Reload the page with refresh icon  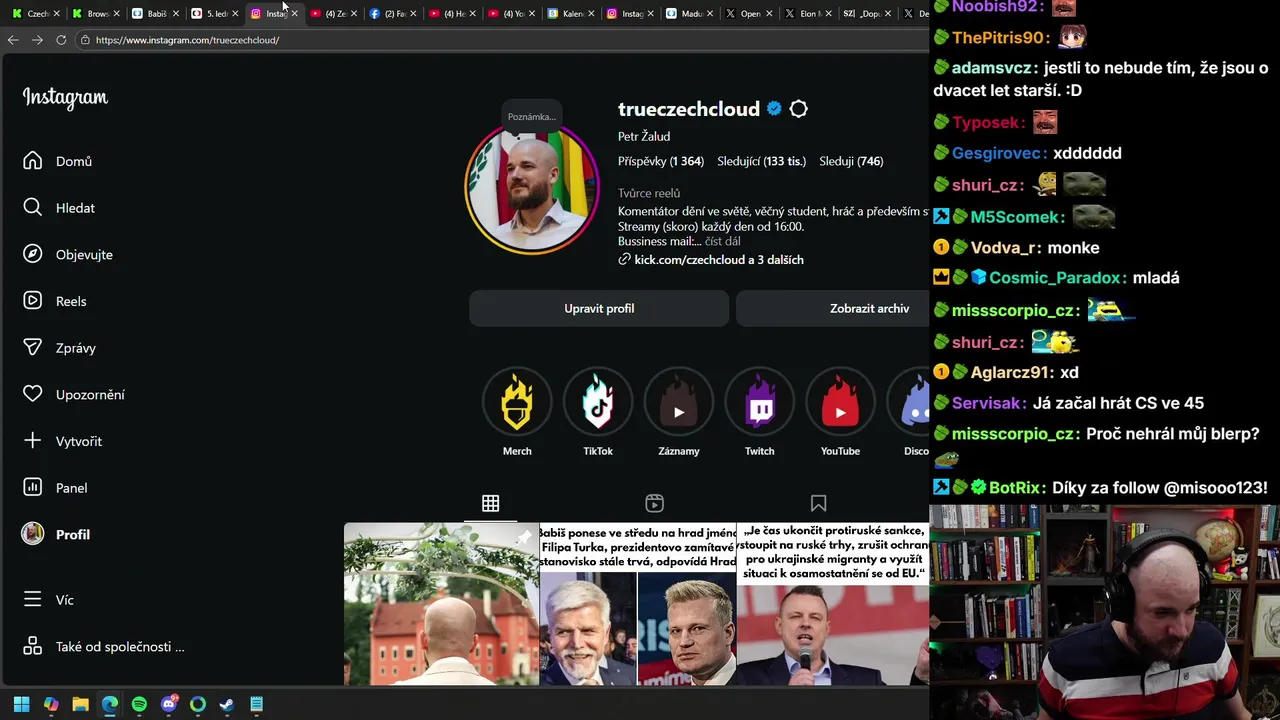pyautogui.click(x=61, y=40)
